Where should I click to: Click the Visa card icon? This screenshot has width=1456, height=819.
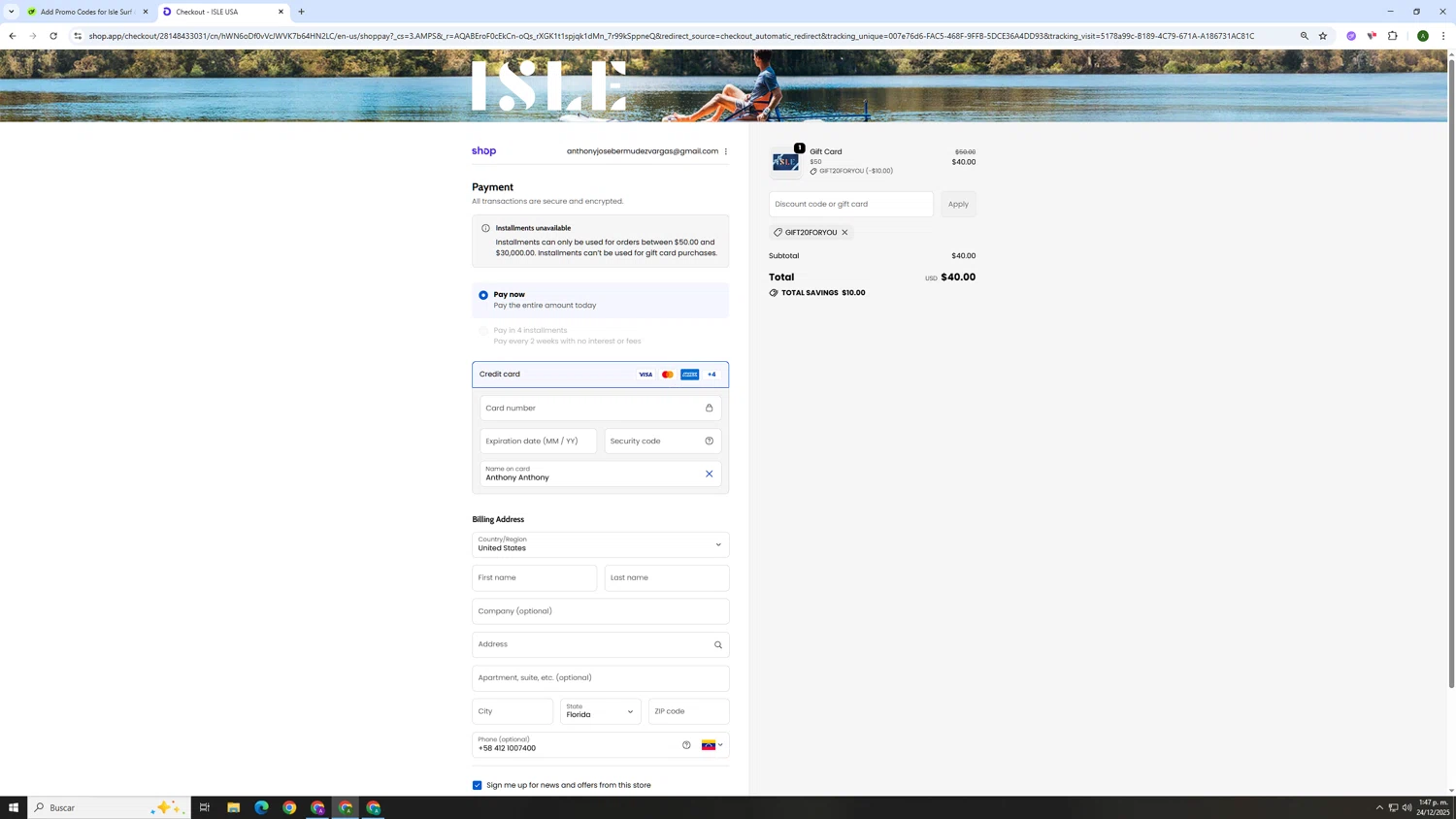coord(645,375)
